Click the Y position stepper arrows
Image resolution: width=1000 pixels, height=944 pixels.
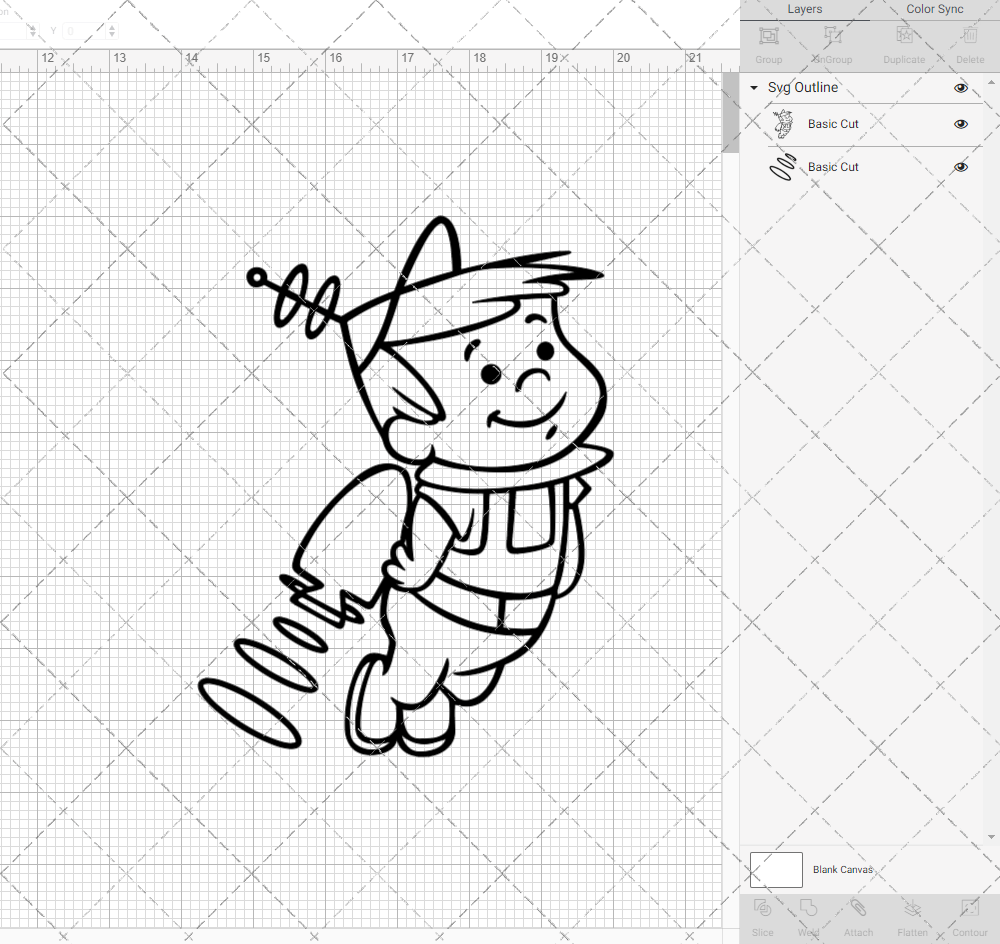[x=112, y=31]
